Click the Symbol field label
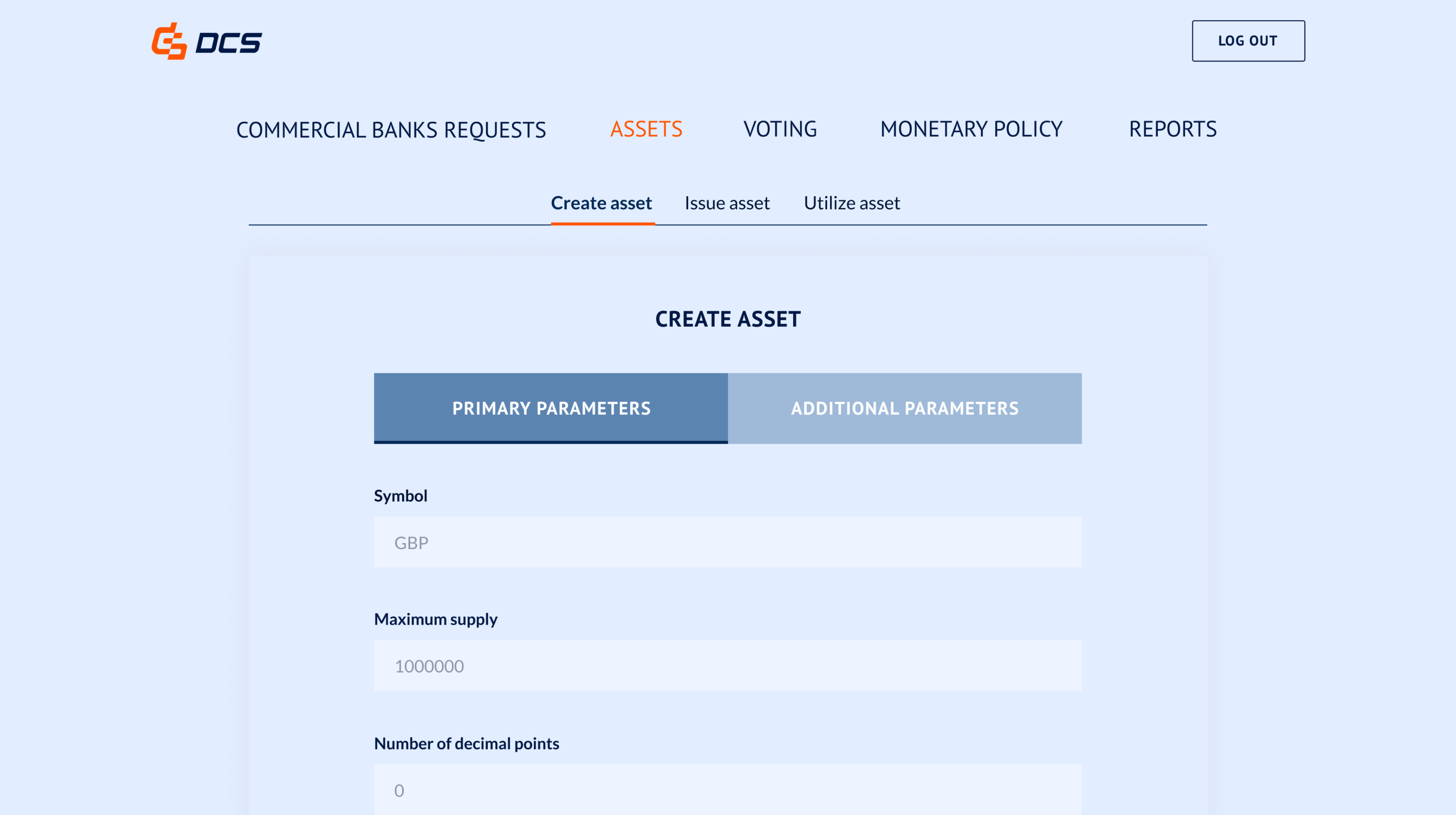This screenshot has width=1456, height=815. (401, 496)
